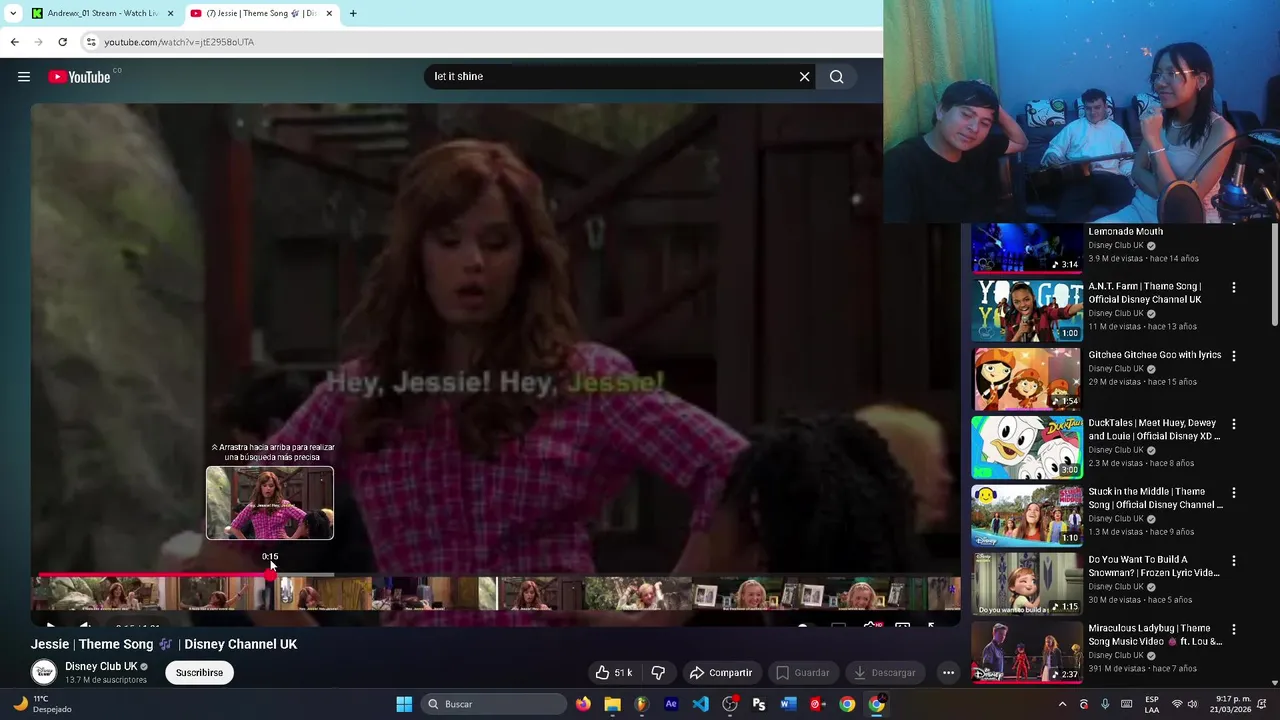Open File Explorer from the taskbar
The width and height of the screenshot is (1280, 720).
(x=612, y=704)
